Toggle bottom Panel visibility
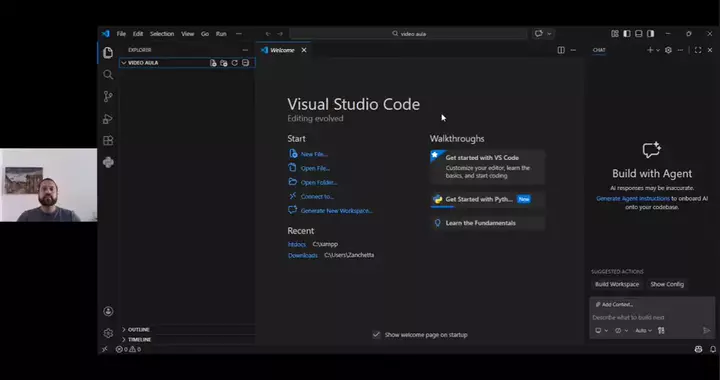The image size is (720, 380). coord(639,34)
